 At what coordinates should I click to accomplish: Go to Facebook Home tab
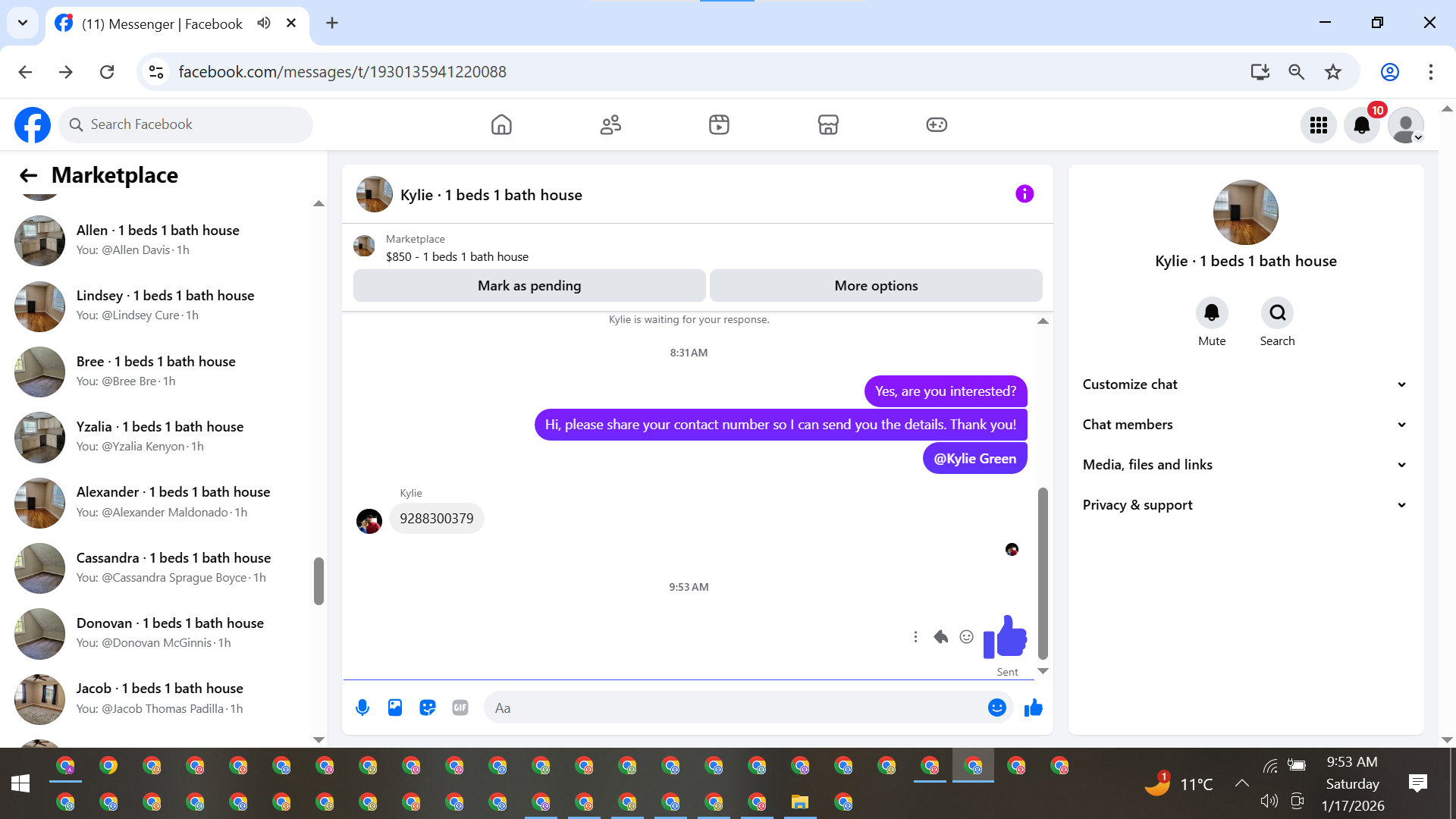click(x=501, y=124)
